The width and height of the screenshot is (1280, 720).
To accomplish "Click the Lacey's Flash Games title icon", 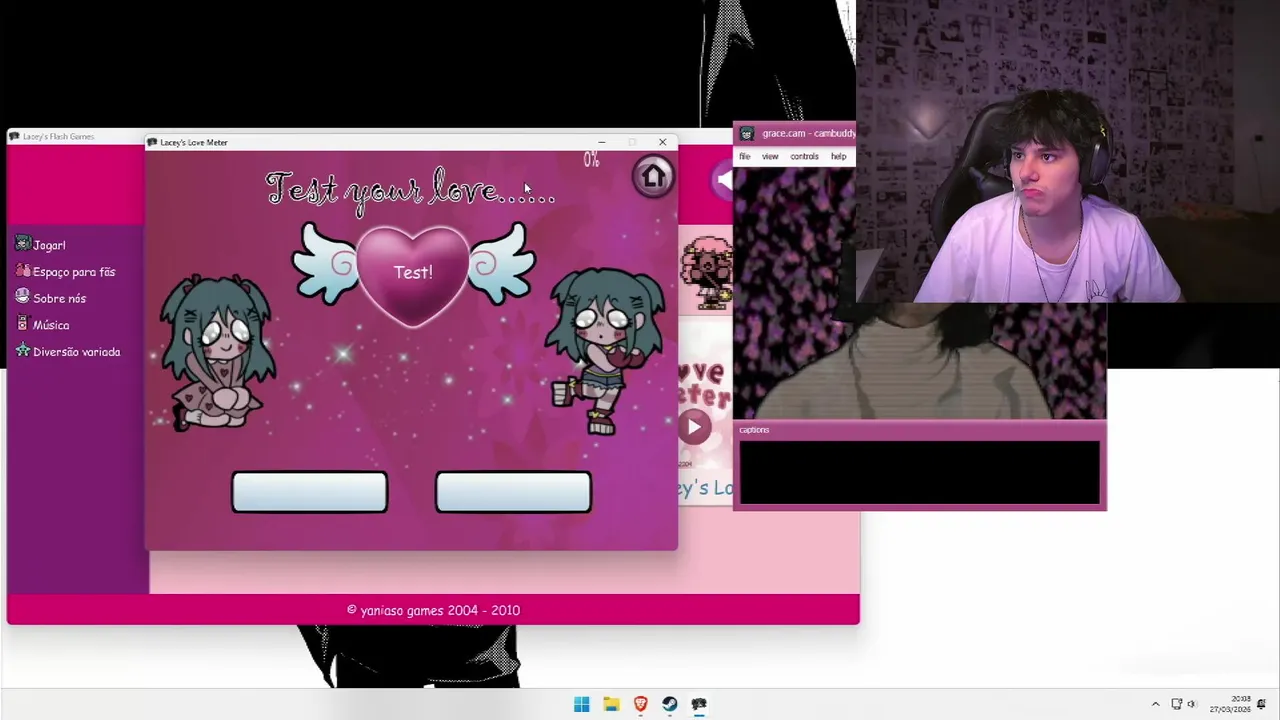I will [x=14, y=137].
